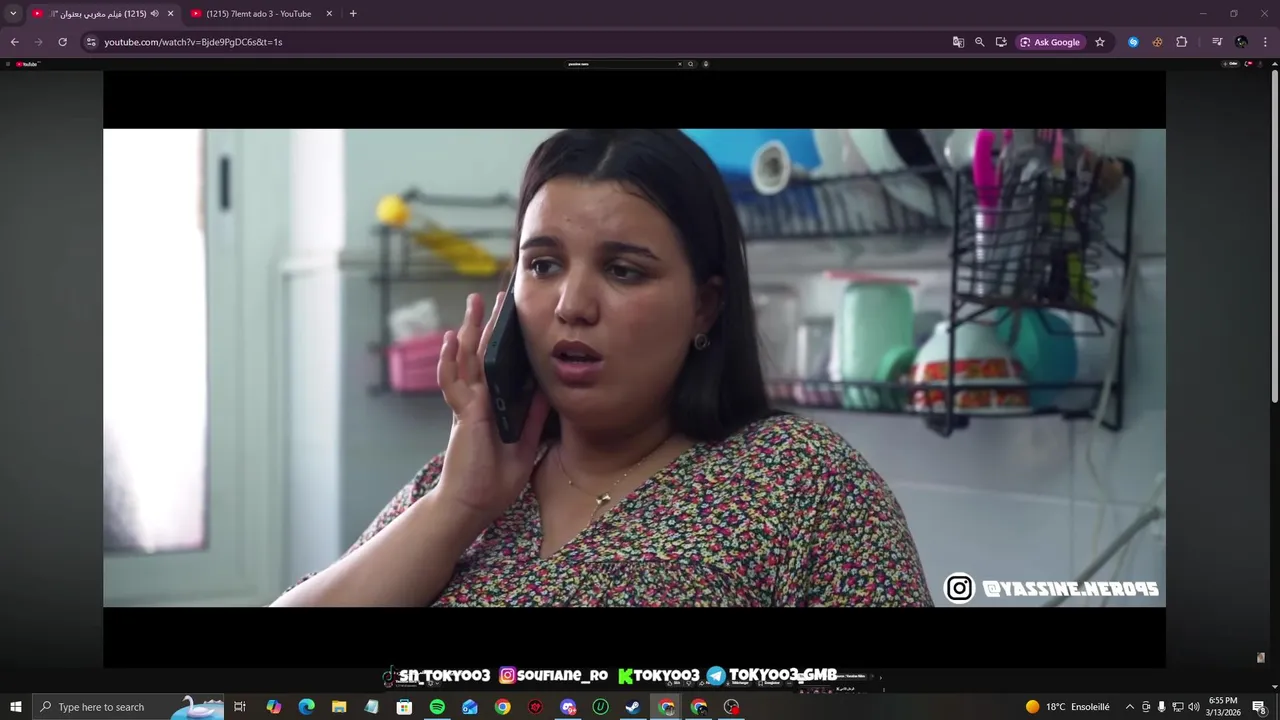Open the Chrome profile avatar
This screenshot has width=1280, height=720.
point(1241,42)
